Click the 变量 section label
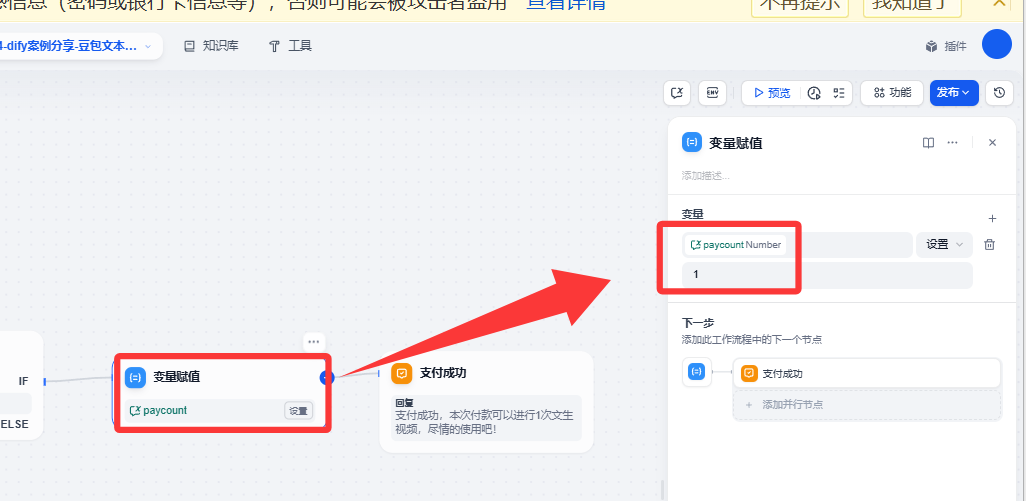Viewport: 1026px width, 501px height. point(692,214)
